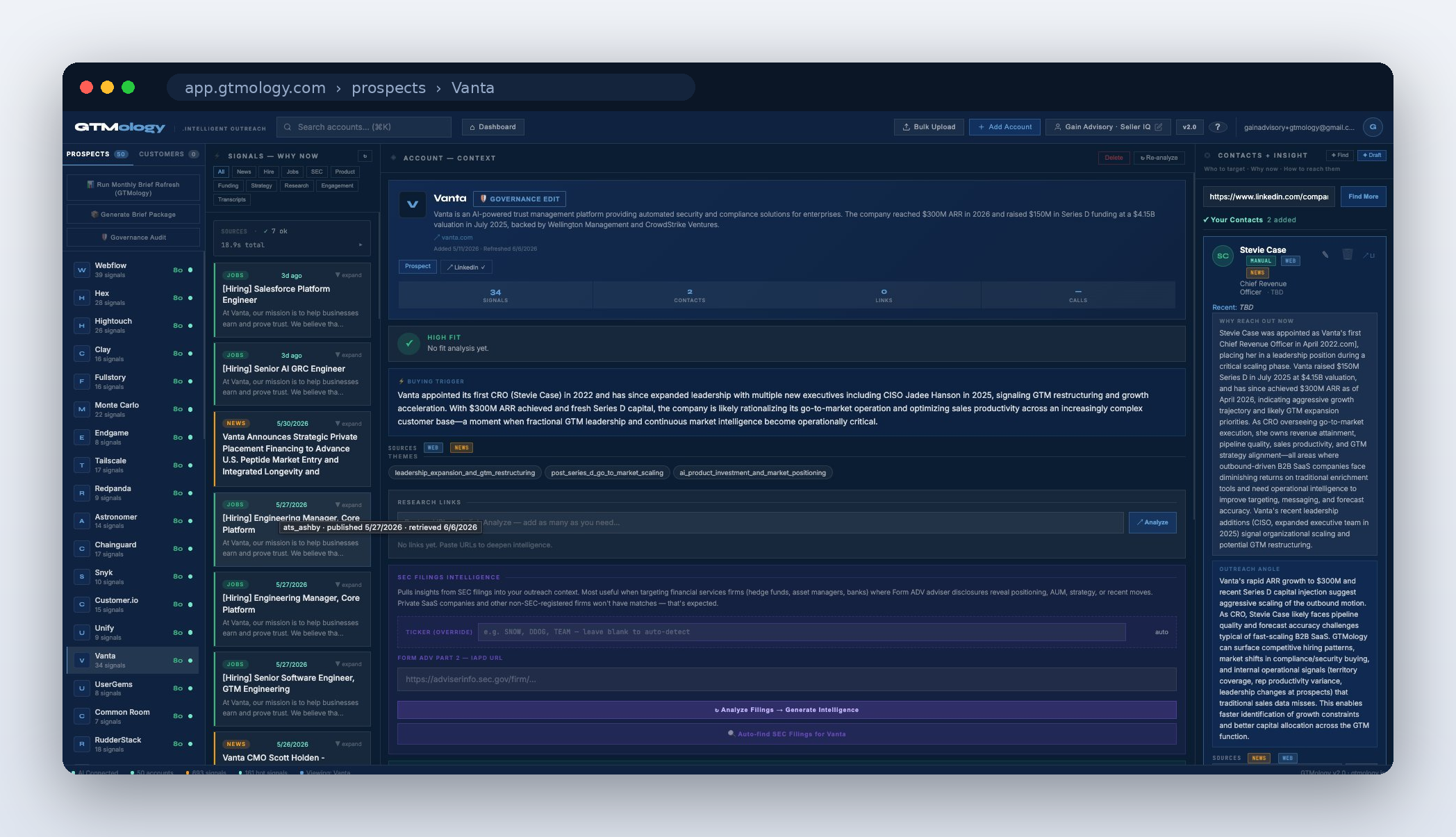The width and height of the screenshot is (1456, 837).
Task: Toggle the News signals filter
Action: pos(244,172)
